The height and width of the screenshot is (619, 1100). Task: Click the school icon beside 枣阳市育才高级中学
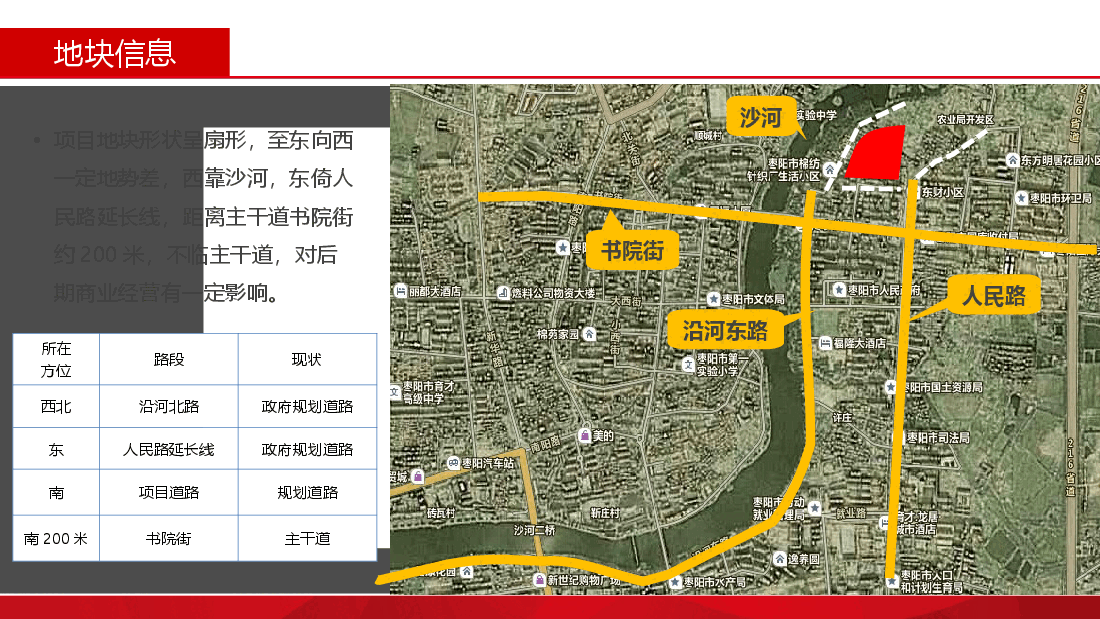(395, 392)
